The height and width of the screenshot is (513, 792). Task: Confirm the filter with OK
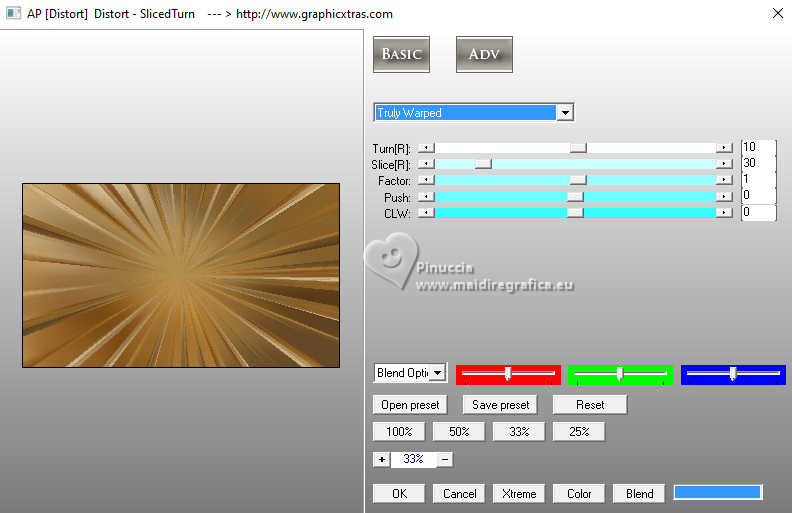(x=399, y=494)
